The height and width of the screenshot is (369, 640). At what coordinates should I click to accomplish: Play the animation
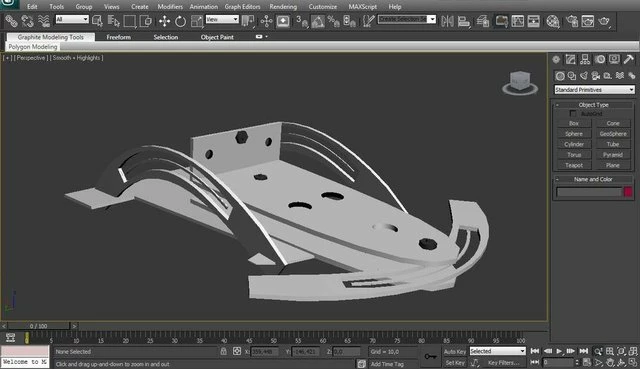(559, 351)
